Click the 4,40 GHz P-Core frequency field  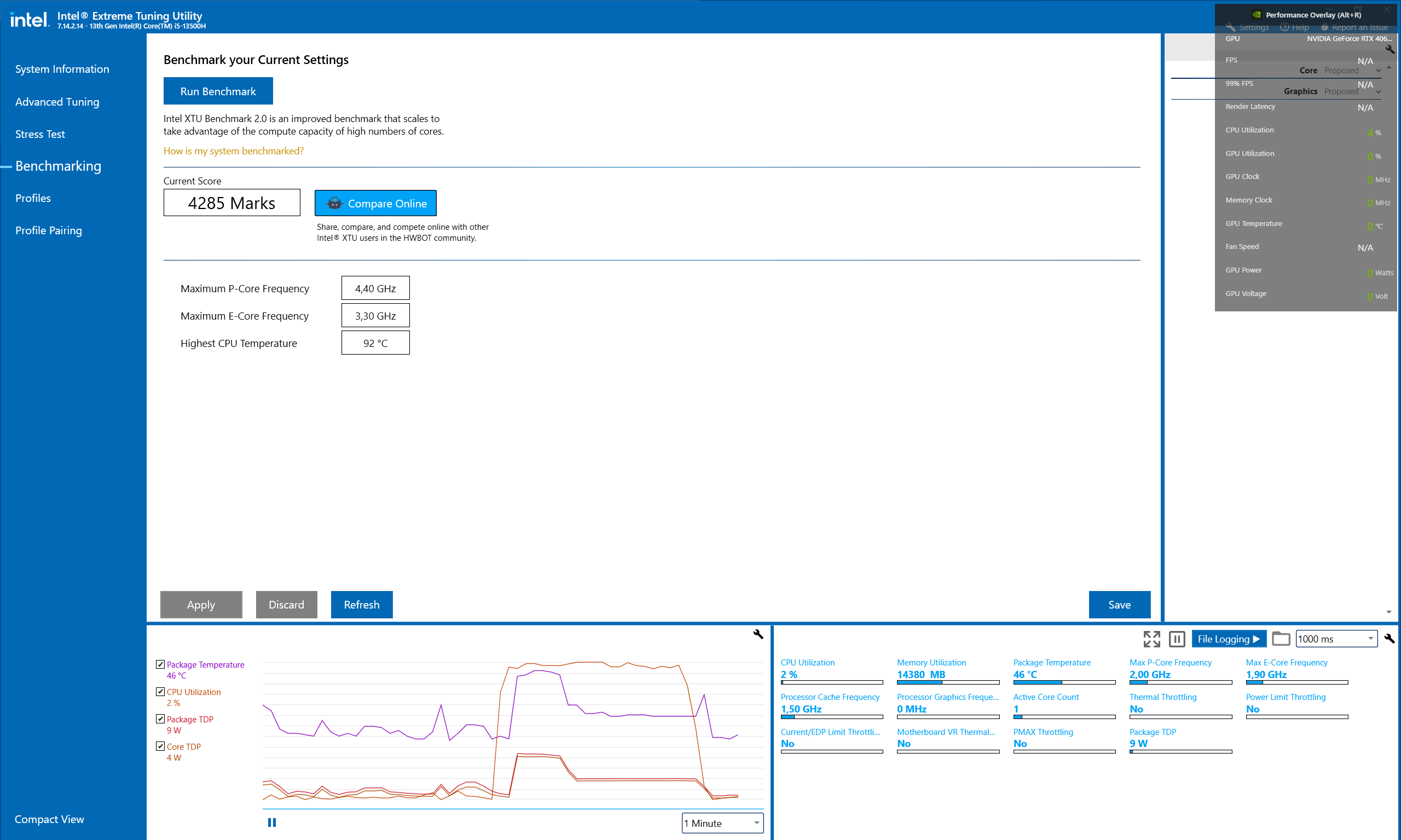pyautogui.click(x=375, y=288)
